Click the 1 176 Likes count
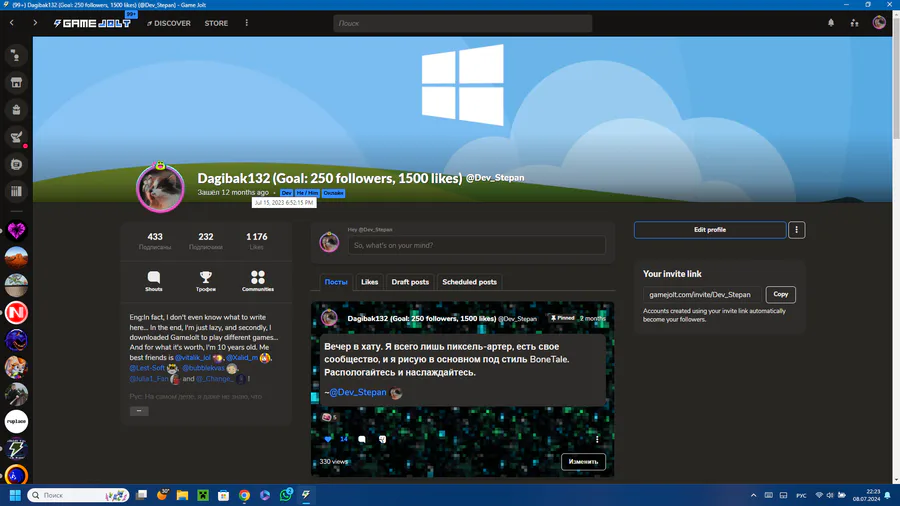900x506 pixels. [257, 241]
